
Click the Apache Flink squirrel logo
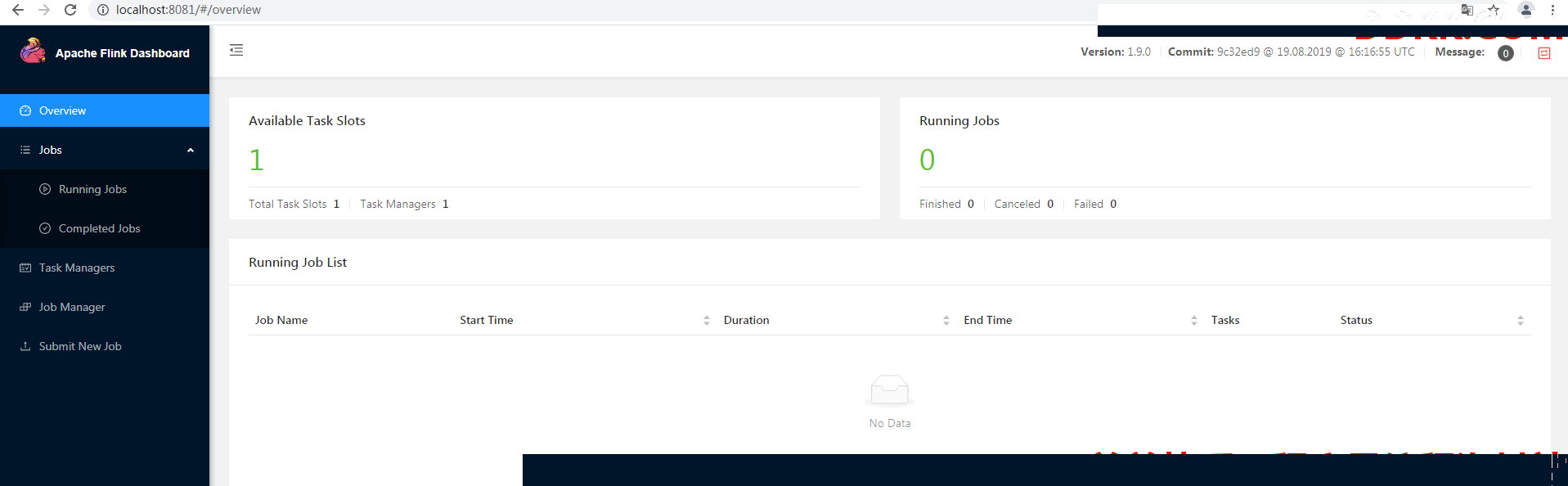point(33,51)
